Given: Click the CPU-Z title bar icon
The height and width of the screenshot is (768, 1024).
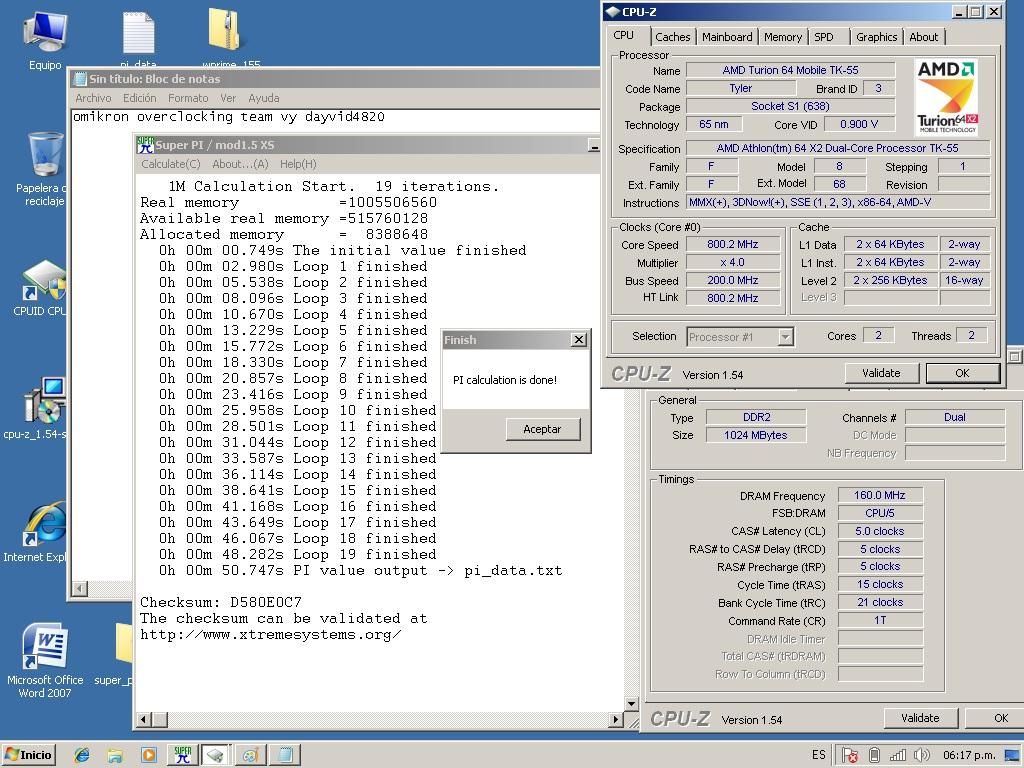Looking at the screenshot, I should click(x=612, y=12).
